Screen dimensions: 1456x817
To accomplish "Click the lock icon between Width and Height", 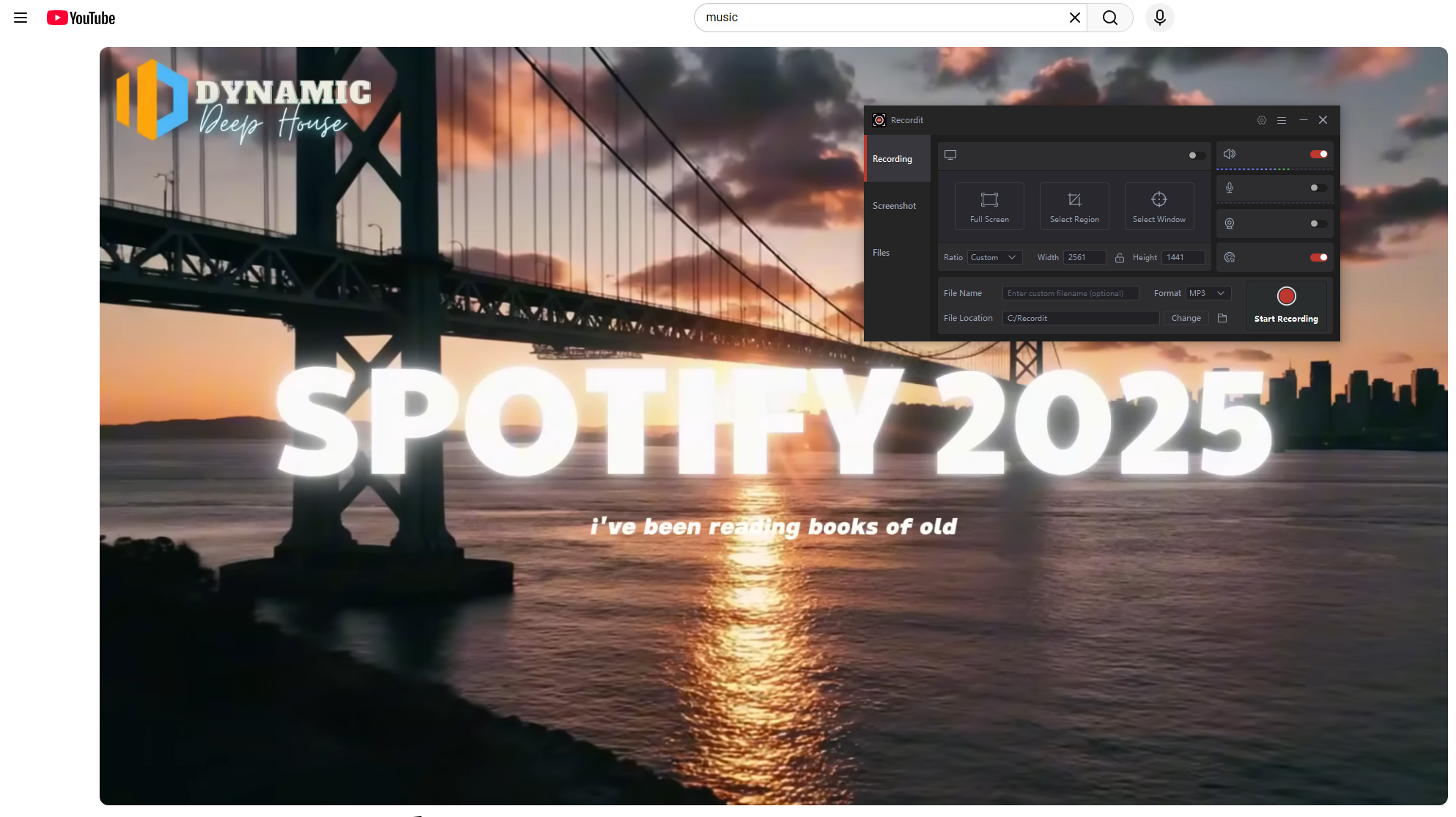I will pos(1120,257).
